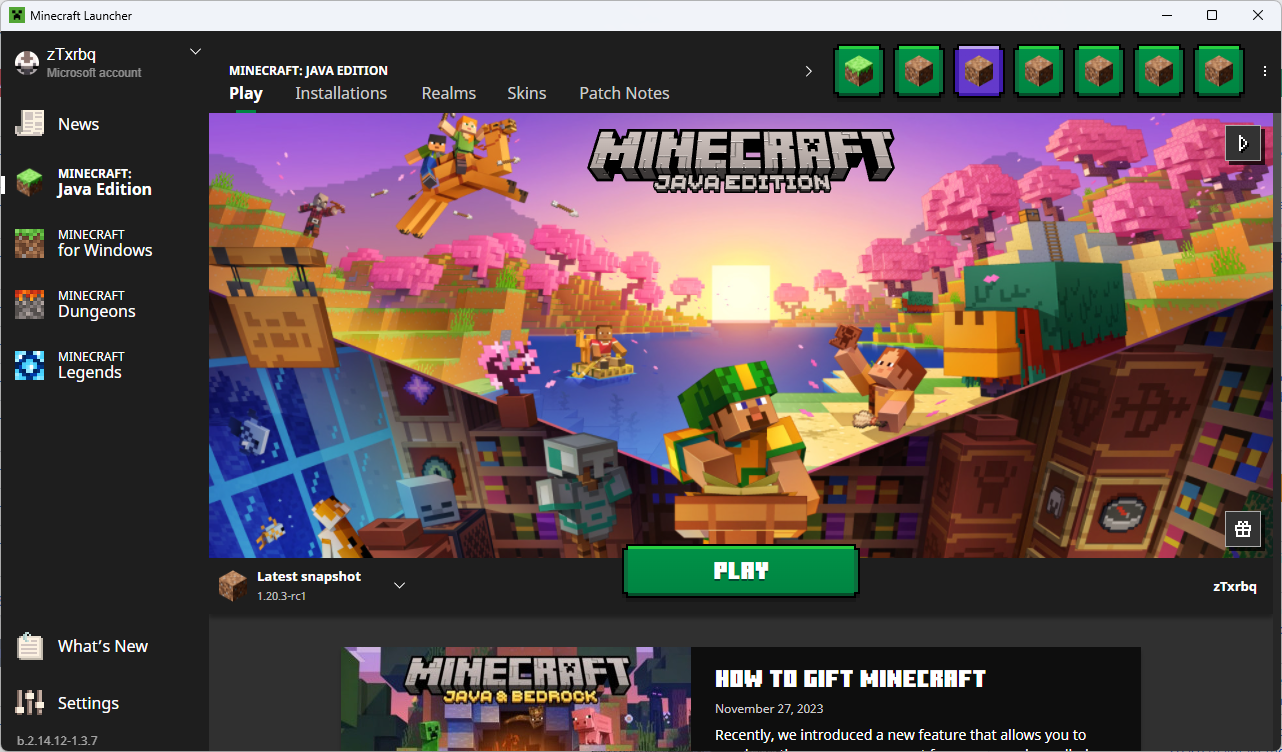Open Minecraft Legends in sidebar

pos(104,365)
